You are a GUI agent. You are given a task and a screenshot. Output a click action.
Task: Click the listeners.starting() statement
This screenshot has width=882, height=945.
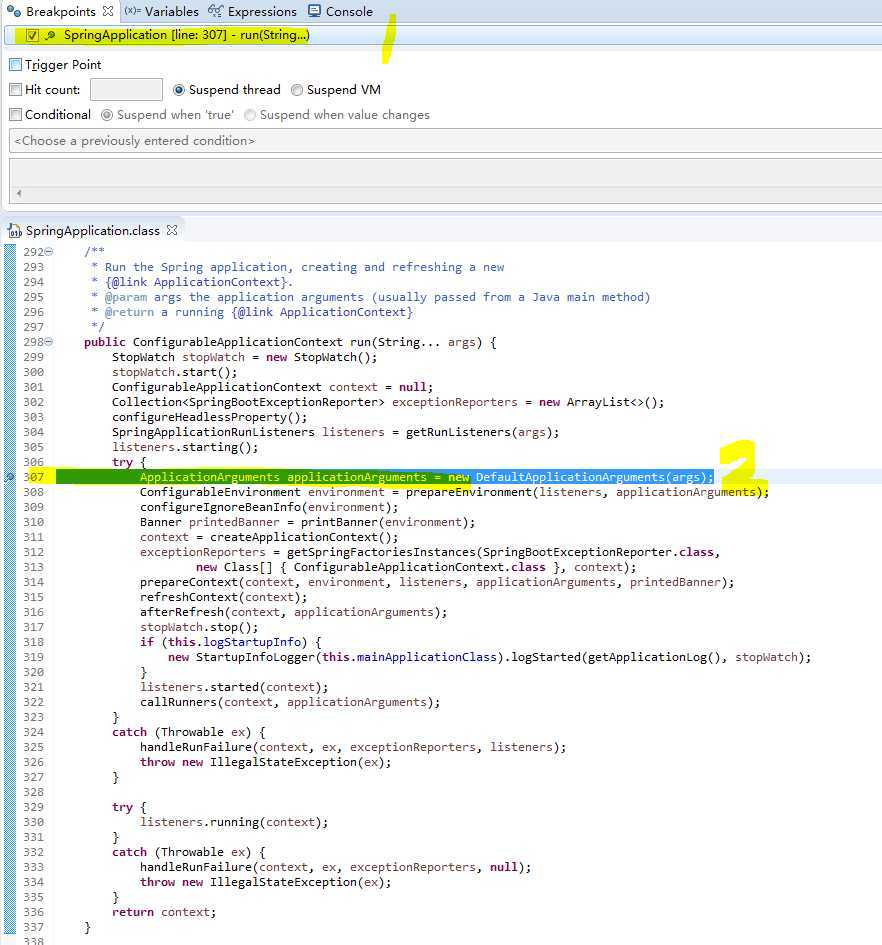coord(185,447)
